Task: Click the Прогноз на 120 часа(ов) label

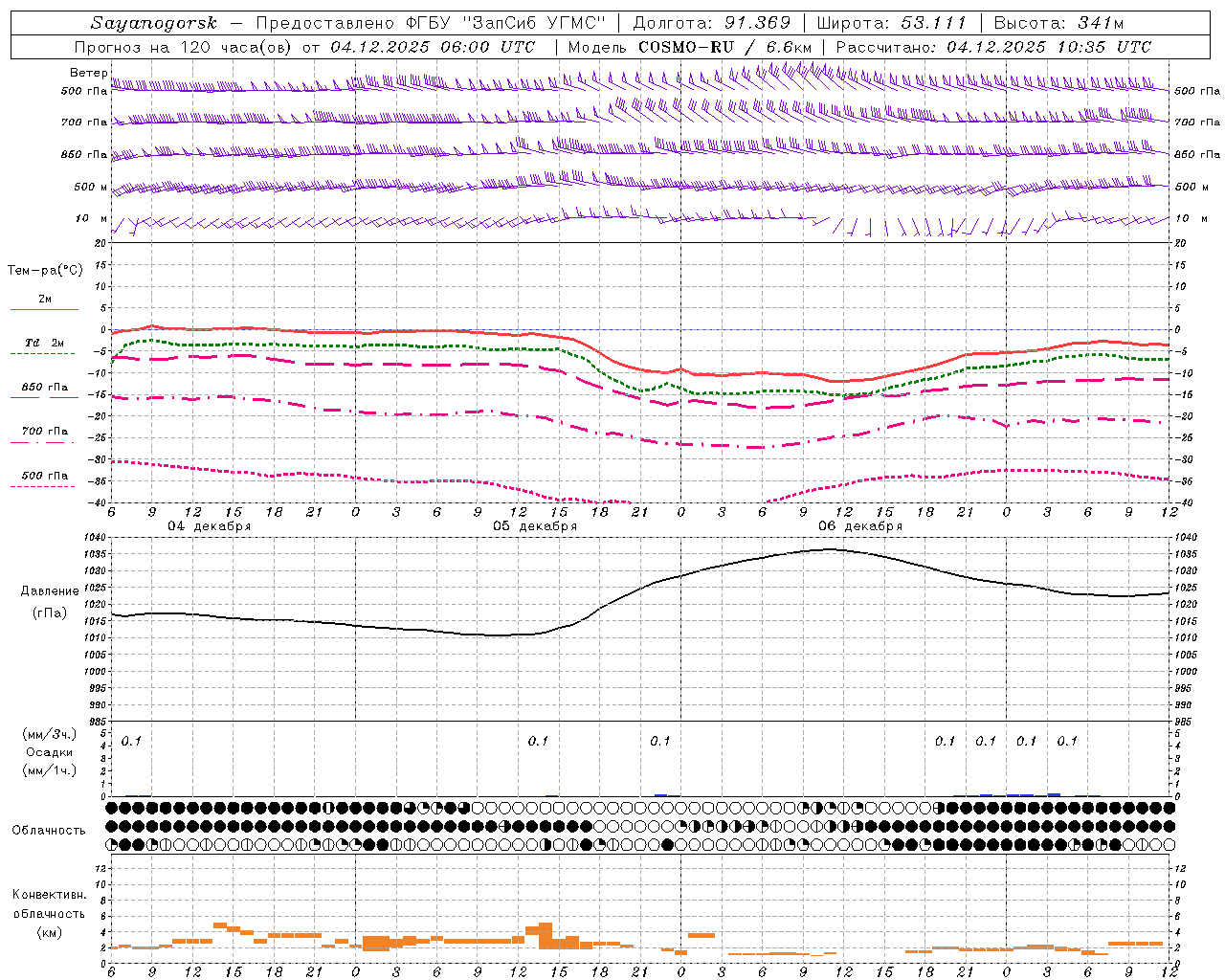Action: pos(185,47)
